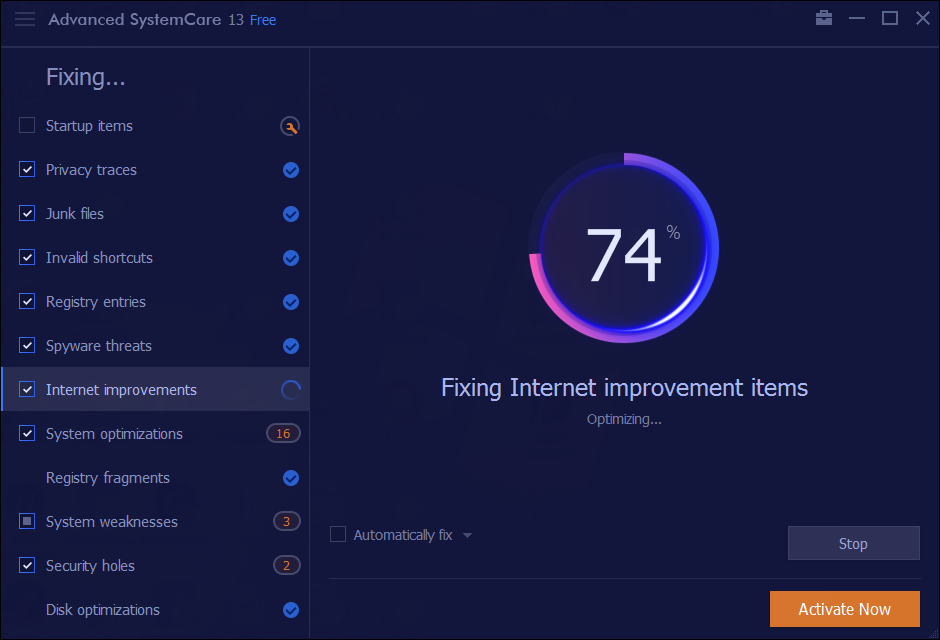
Task: Uncheck the Registry entries checkbox
Action: [27, 301]
